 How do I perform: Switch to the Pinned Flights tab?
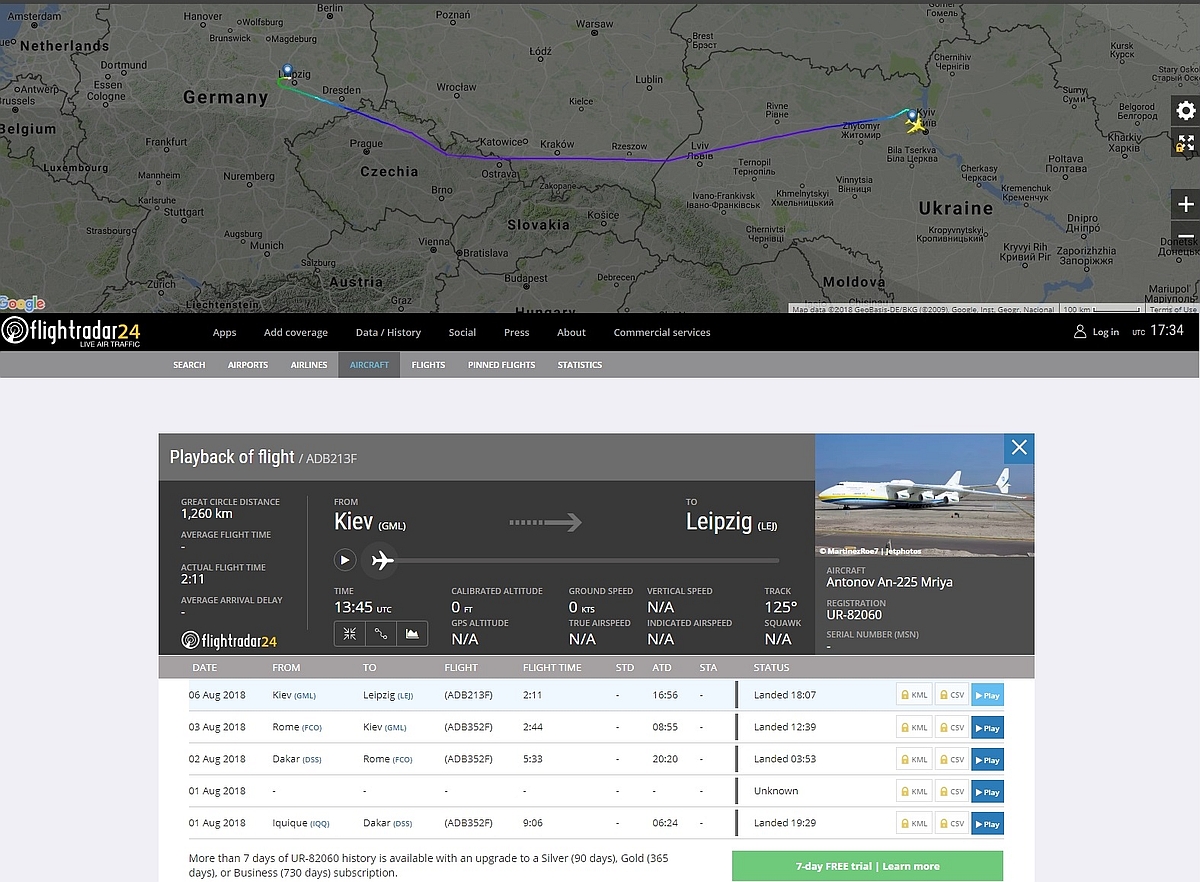pyautogui.click(x=501, y=365)
